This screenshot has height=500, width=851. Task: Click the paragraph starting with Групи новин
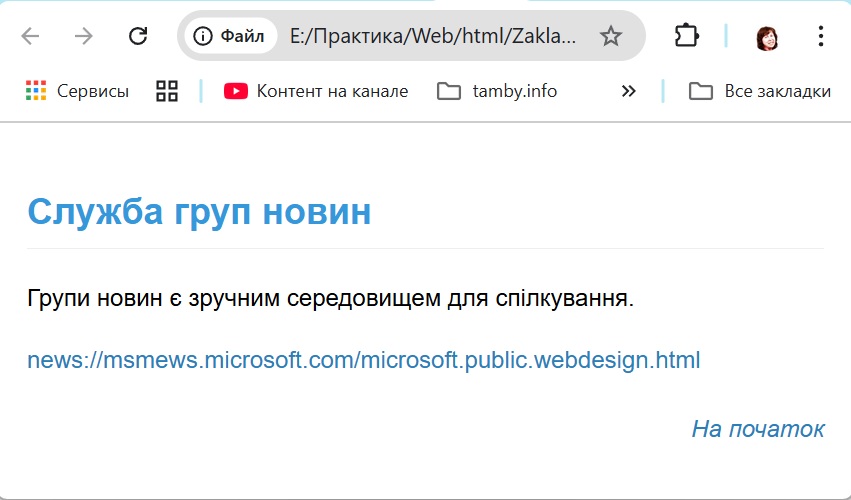[x=330, y=298]
